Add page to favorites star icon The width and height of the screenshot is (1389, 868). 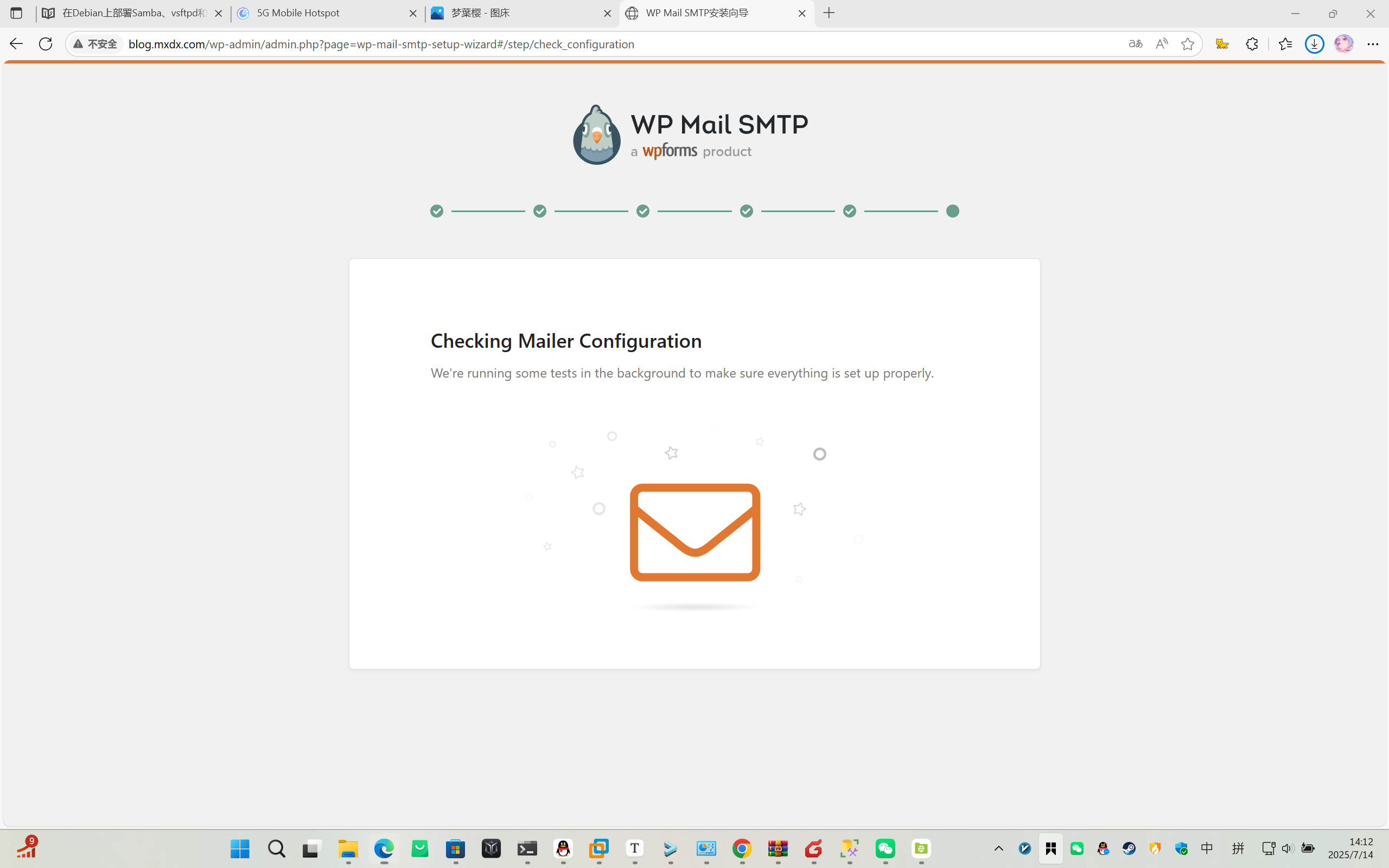(x=1188, y=43)
